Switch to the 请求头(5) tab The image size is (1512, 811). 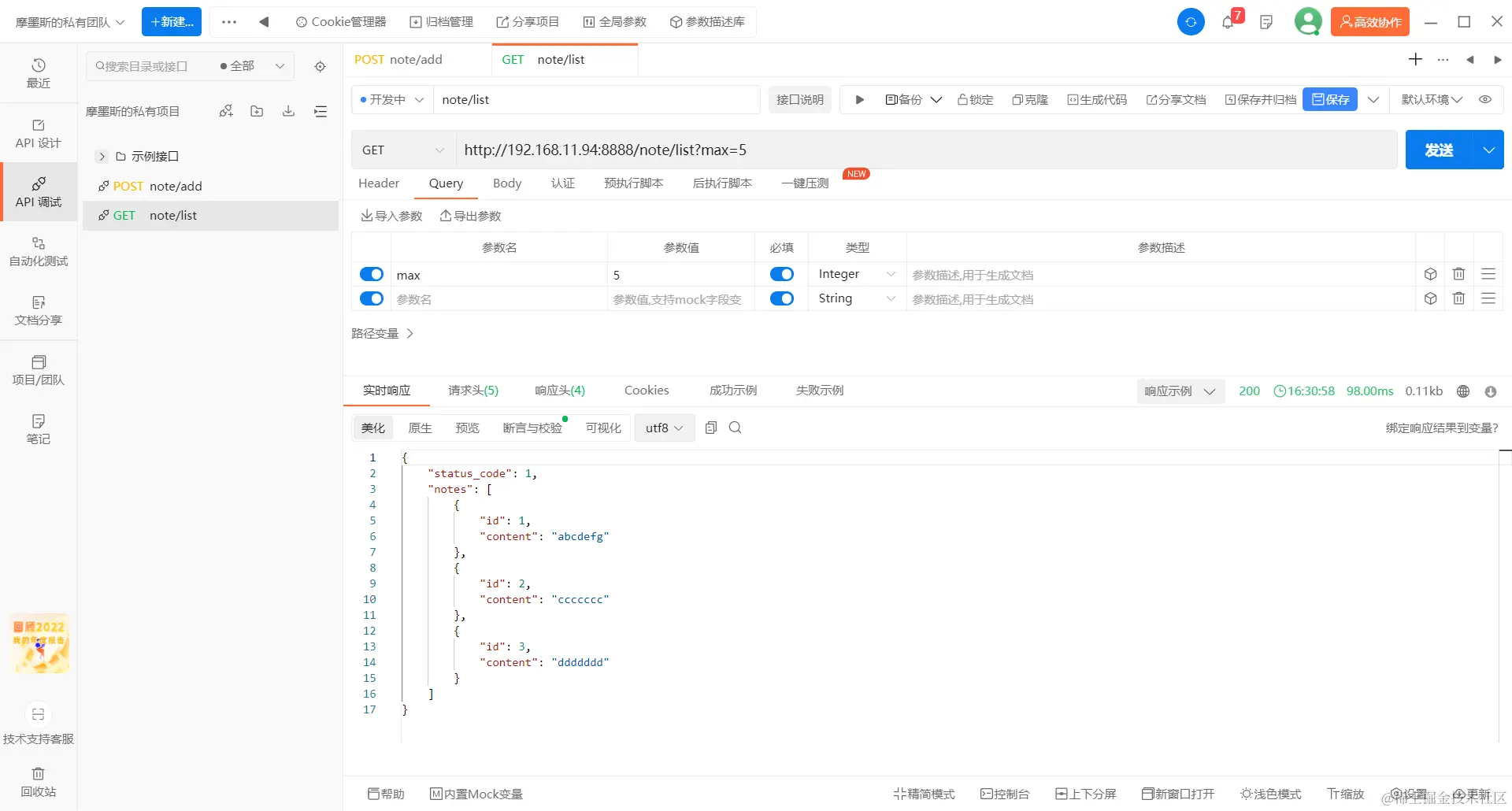(473, 391)
